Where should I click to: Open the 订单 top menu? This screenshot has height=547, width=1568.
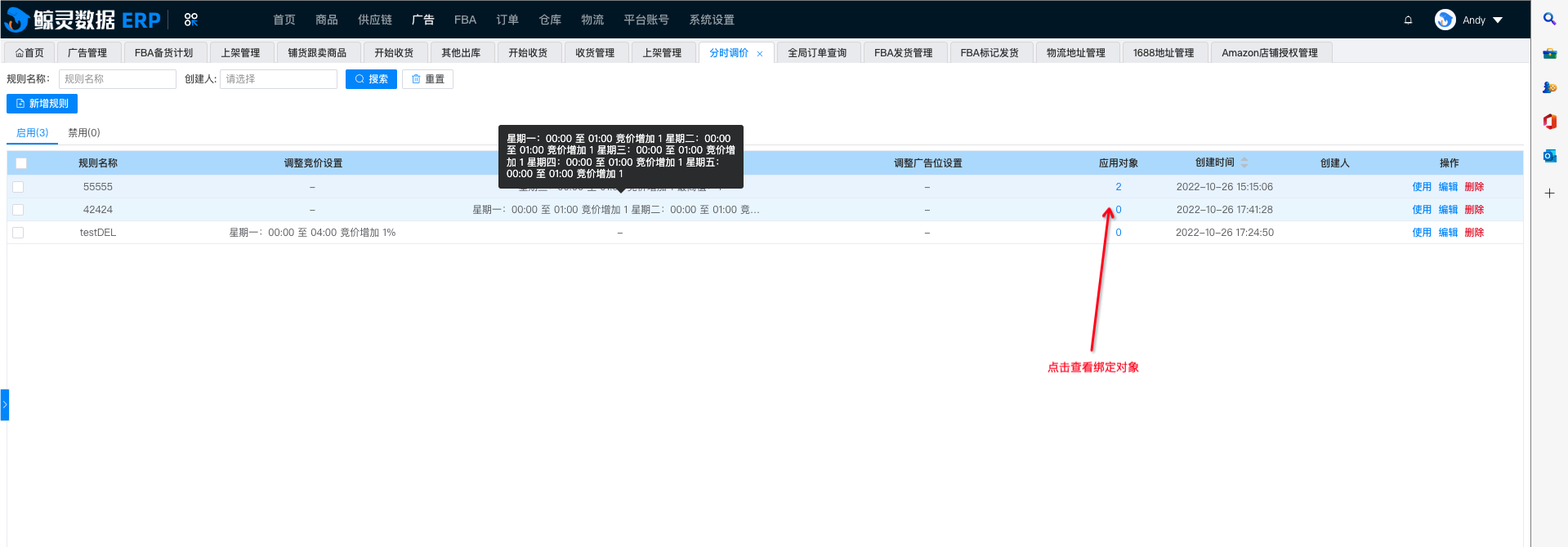[507, 20]
